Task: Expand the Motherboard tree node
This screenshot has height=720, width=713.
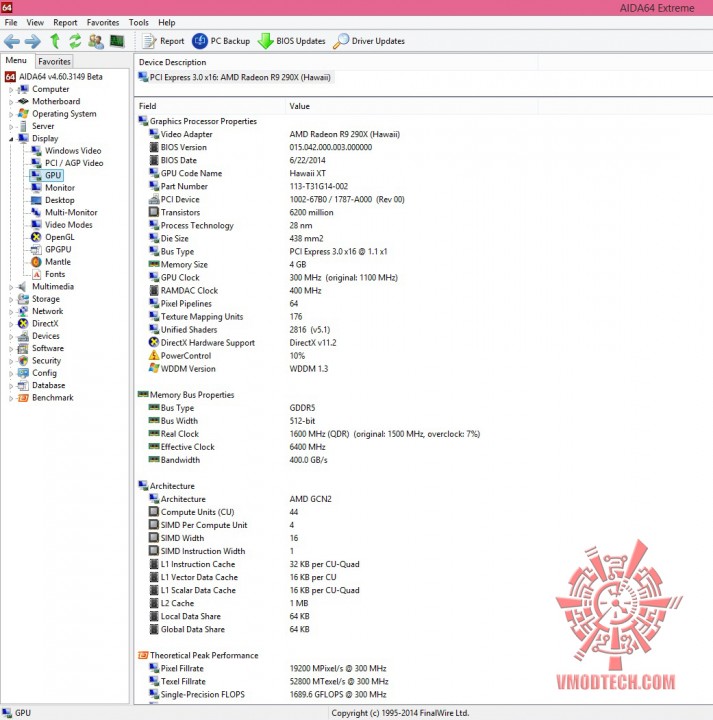Action: (x=11, y=102)
